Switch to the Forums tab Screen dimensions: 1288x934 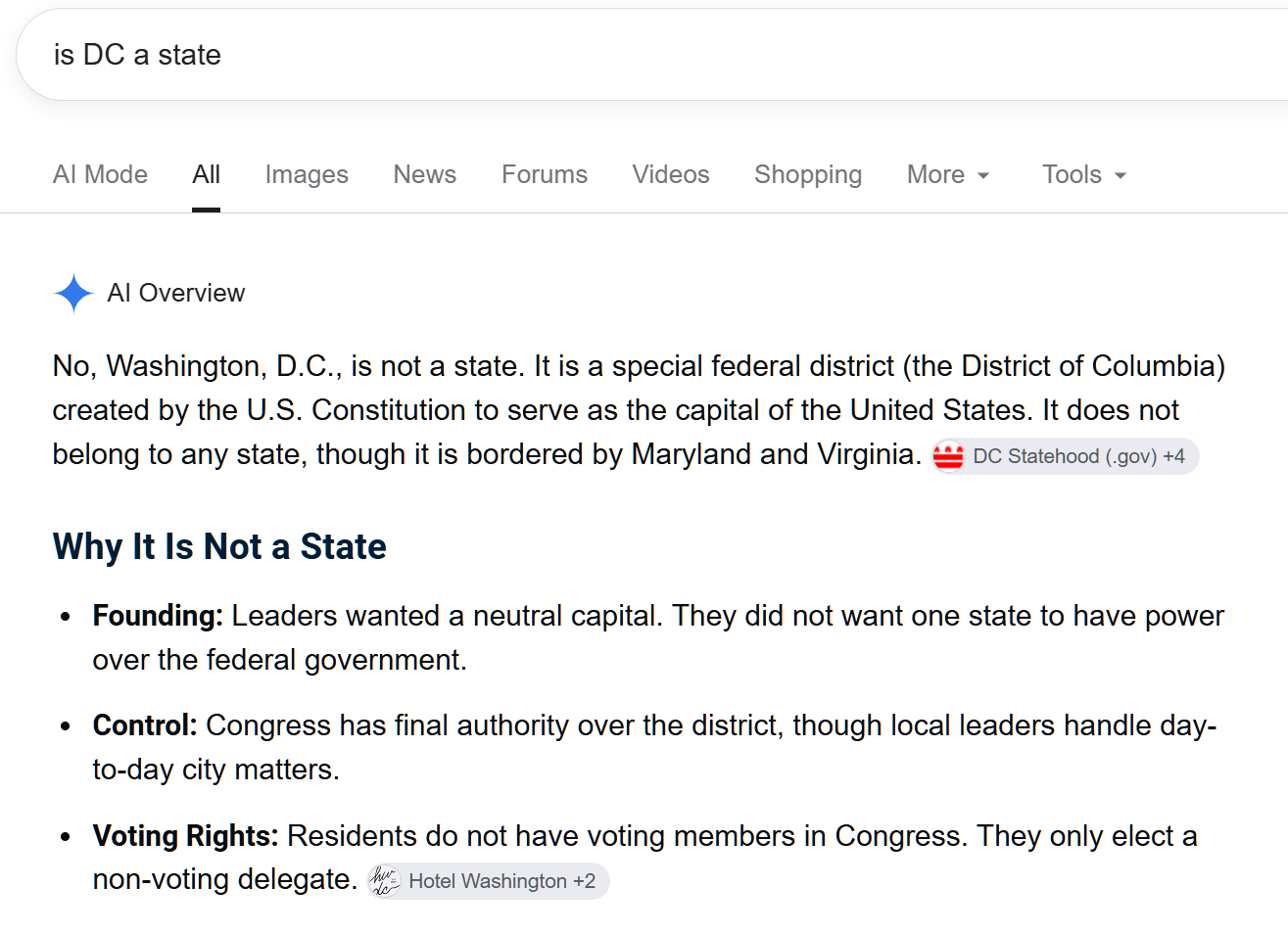coord(545,174)
